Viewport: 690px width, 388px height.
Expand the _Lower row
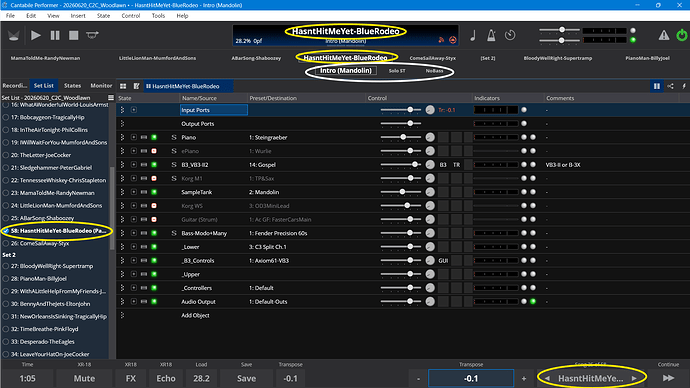click(x=134, y=247)
